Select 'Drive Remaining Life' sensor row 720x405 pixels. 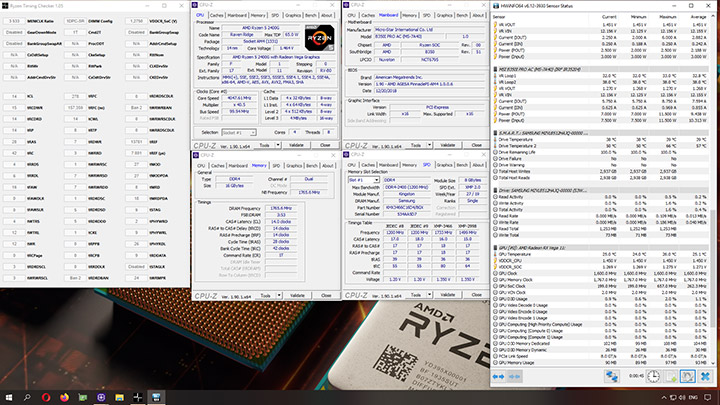(x=599, y=152)
